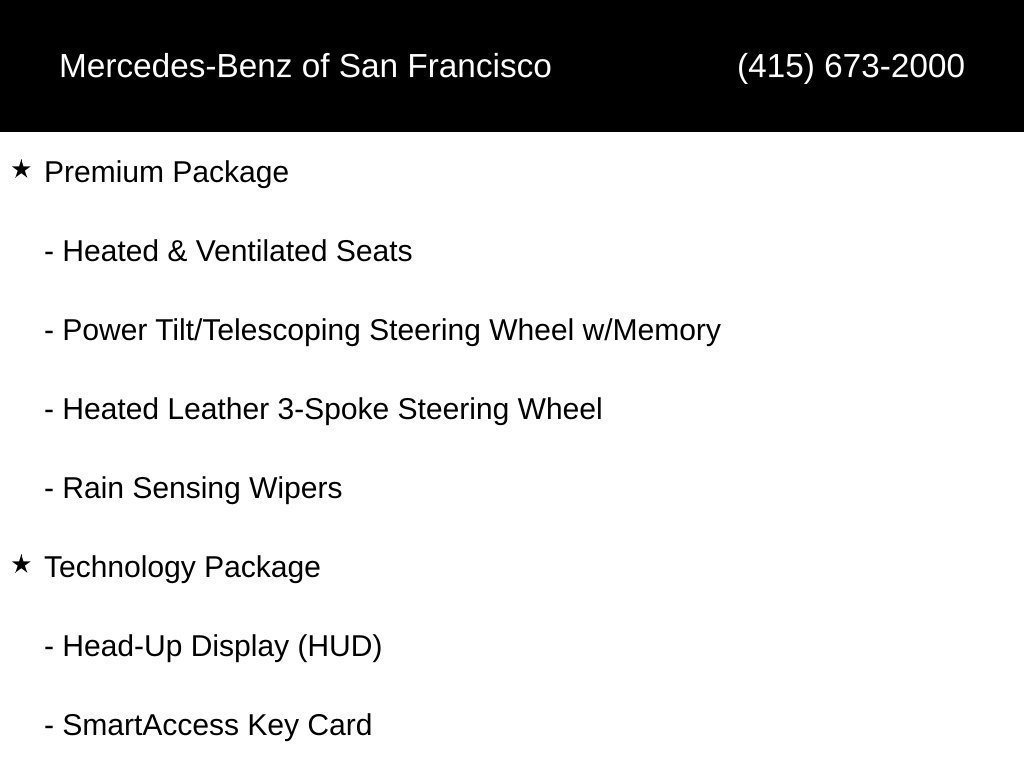Click the (415) 673-2000 phone number
The width and height of the screenshot is (1024, 768).
pyautogui.click(x=851, y=66)
